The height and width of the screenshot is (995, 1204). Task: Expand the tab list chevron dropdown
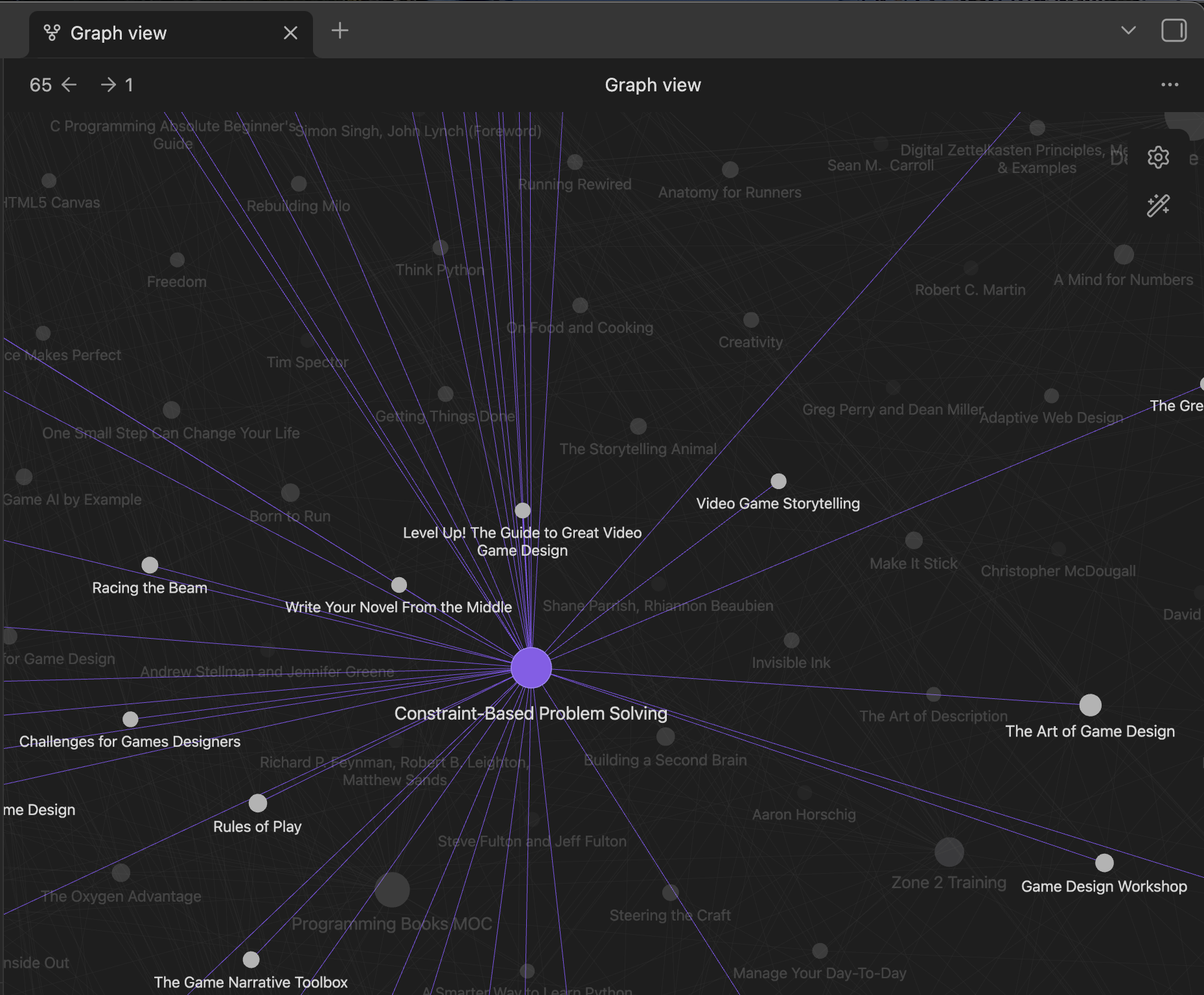pyautogui.click(x=1128, y=30)
